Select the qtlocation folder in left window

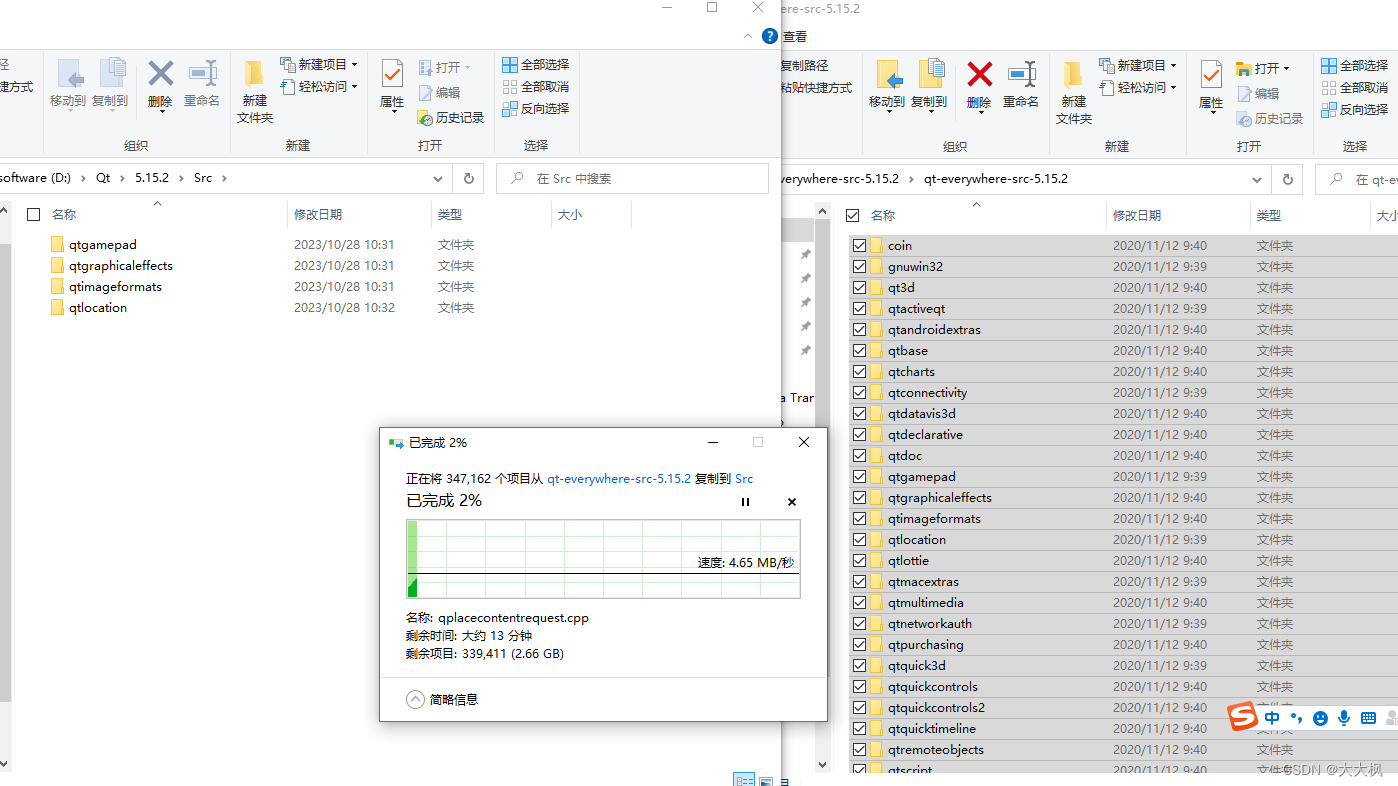98,307
